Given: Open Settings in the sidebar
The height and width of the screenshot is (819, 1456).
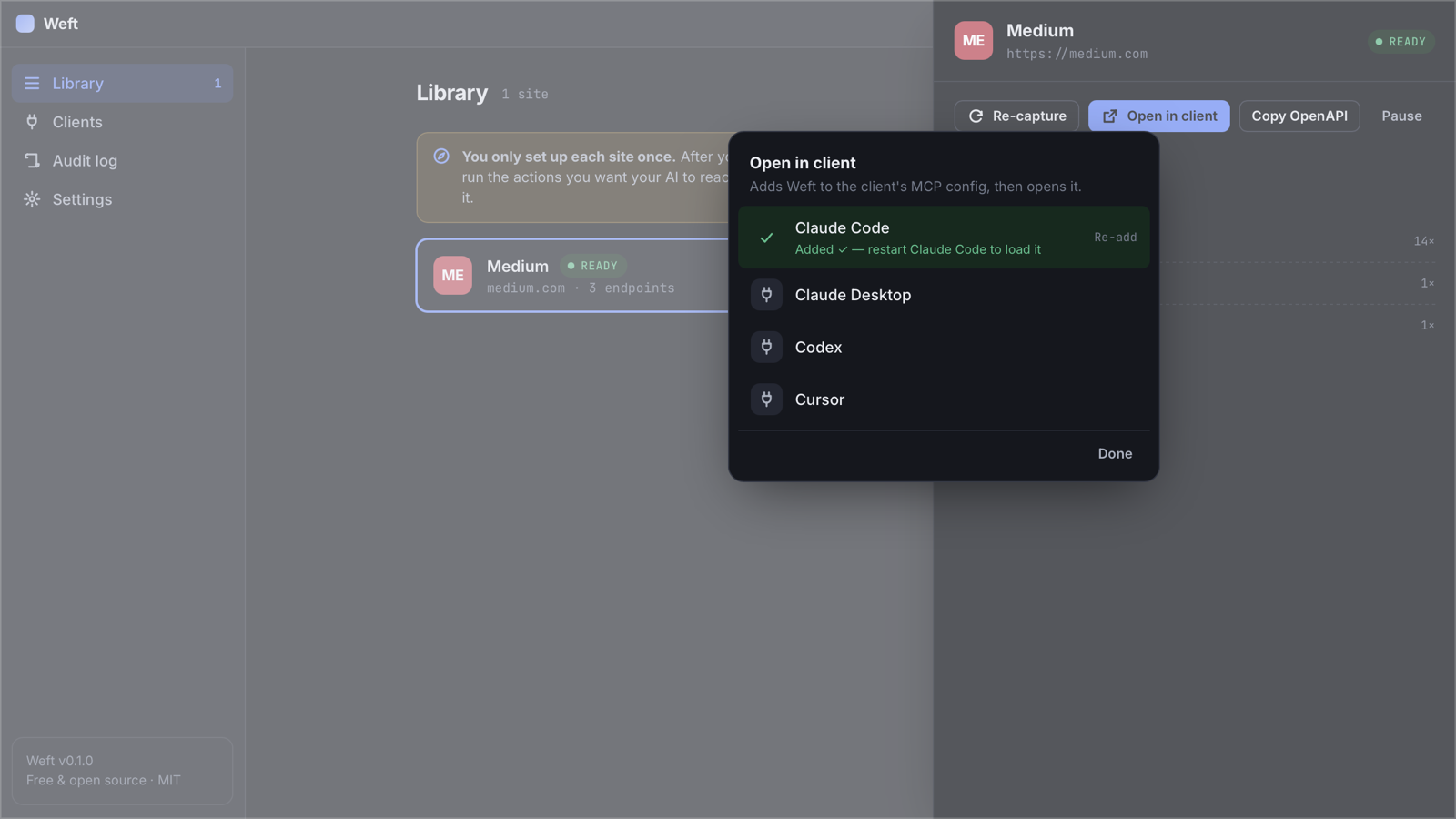Looking at the screenshot, I should [122, 199].
